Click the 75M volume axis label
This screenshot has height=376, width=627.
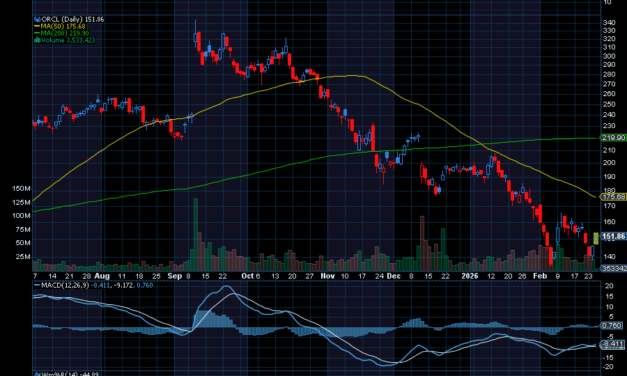coord(23,230)
